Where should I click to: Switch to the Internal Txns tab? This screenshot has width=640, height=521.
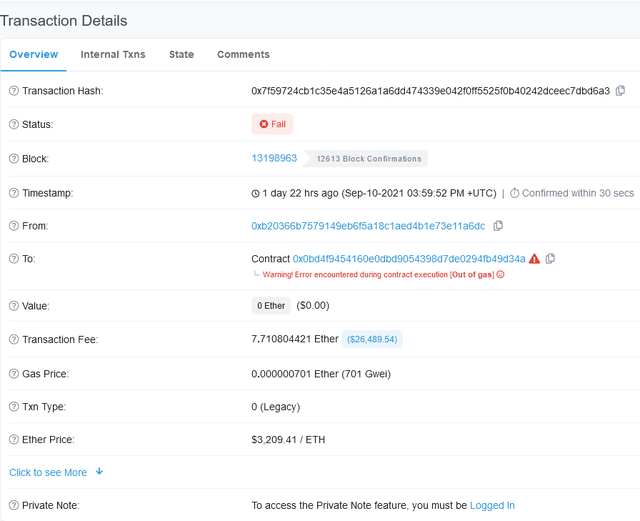point(113,54)
